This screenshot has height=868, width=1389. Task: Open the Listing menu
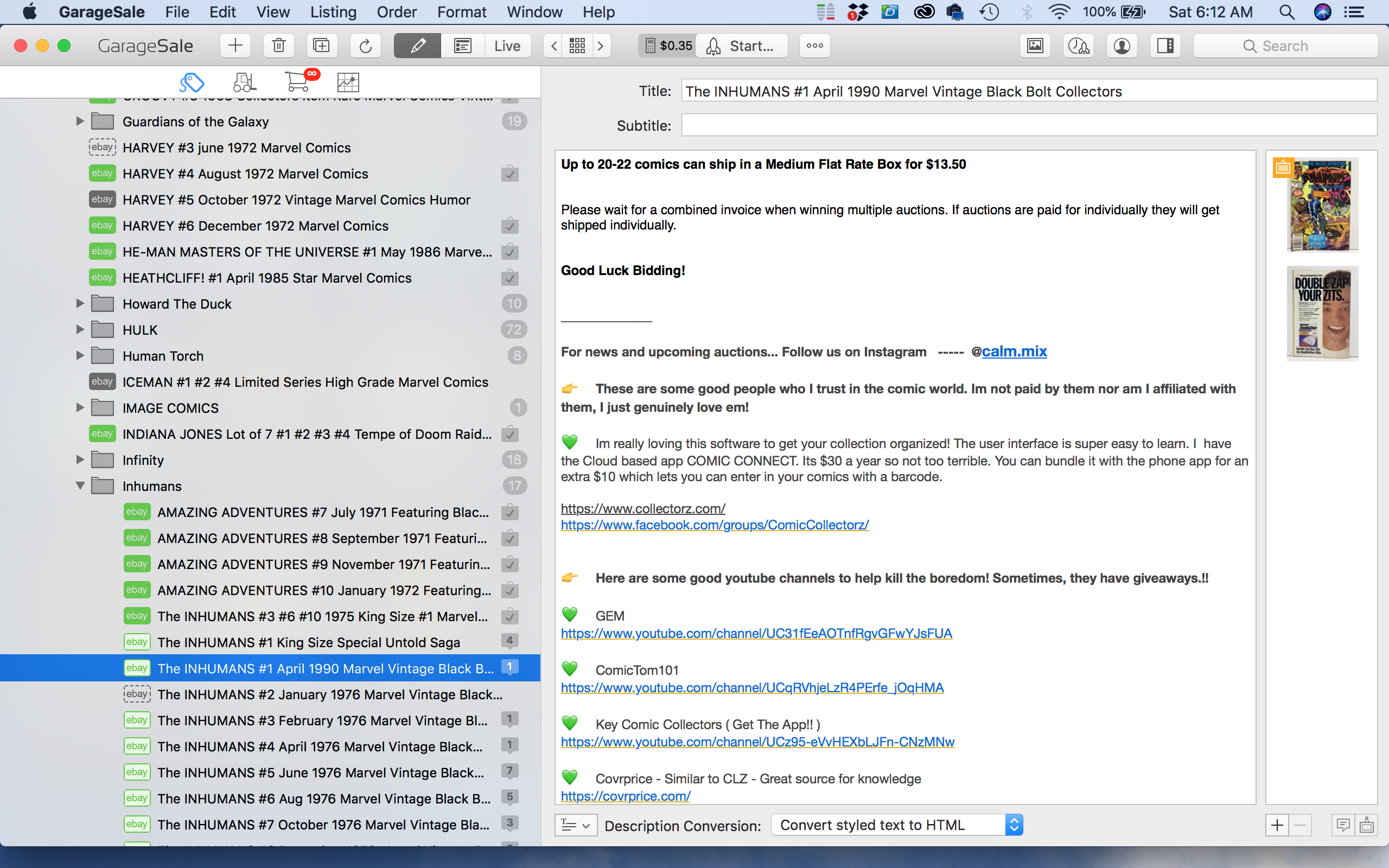tap(333, 12)
